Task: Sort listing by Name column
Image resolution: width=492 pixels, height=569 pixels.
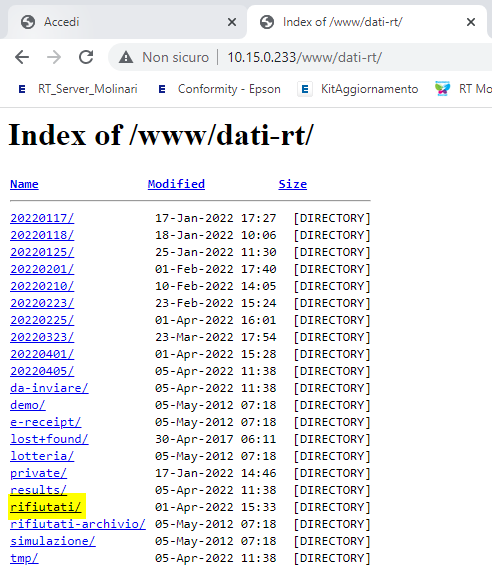Action: [x=24, y=184]
